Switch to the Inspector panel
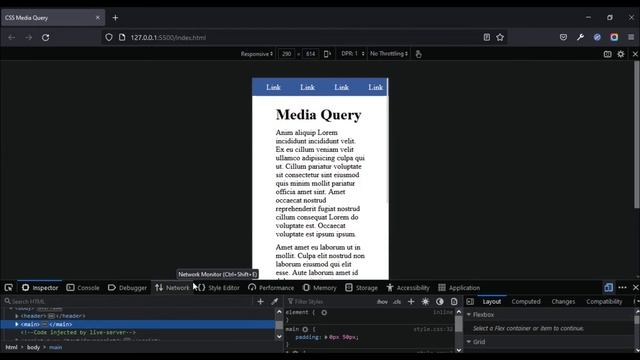 [x=40, y=288]
